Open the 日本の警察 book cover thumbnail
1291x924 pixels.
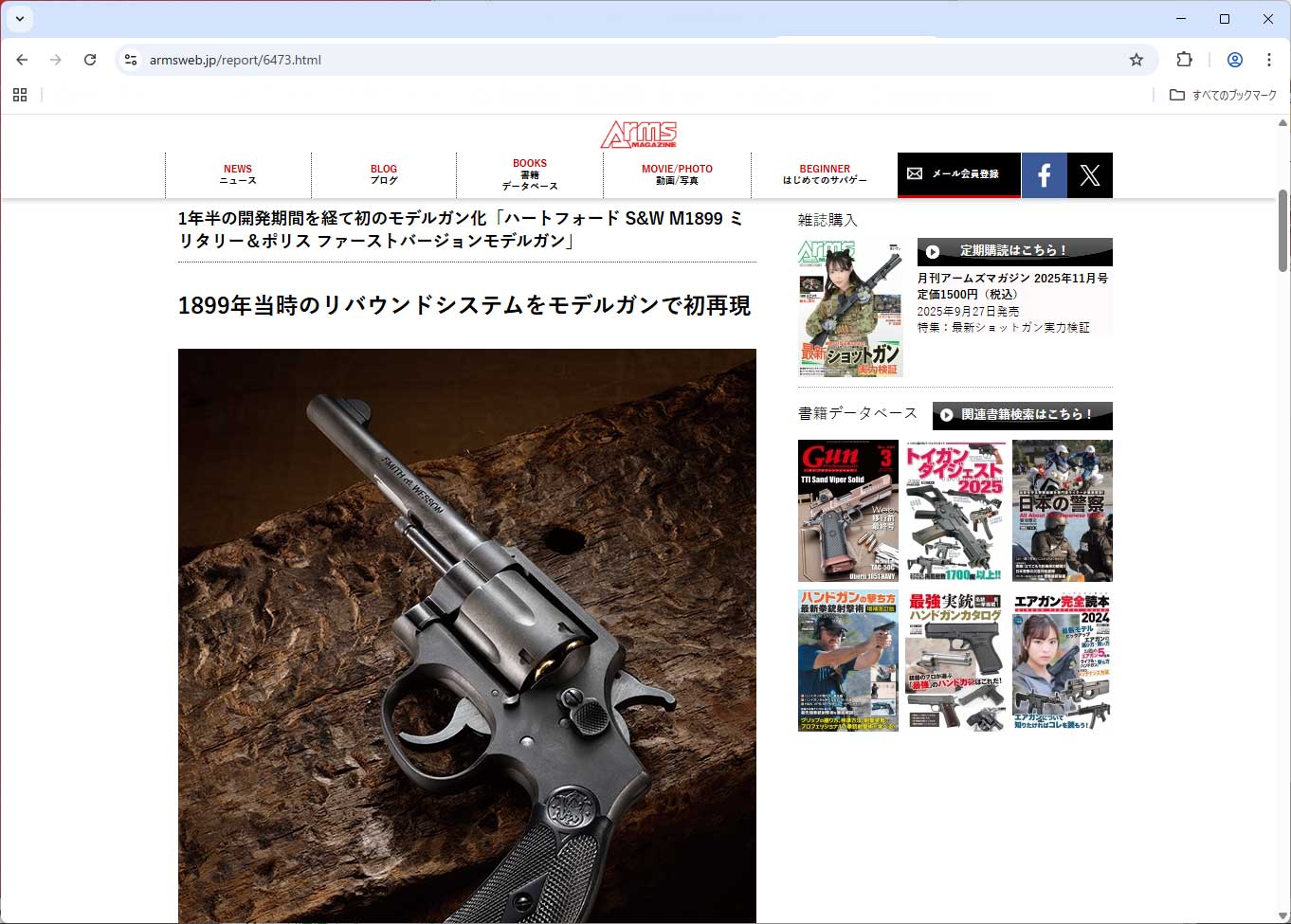[x=1062, y=511]
